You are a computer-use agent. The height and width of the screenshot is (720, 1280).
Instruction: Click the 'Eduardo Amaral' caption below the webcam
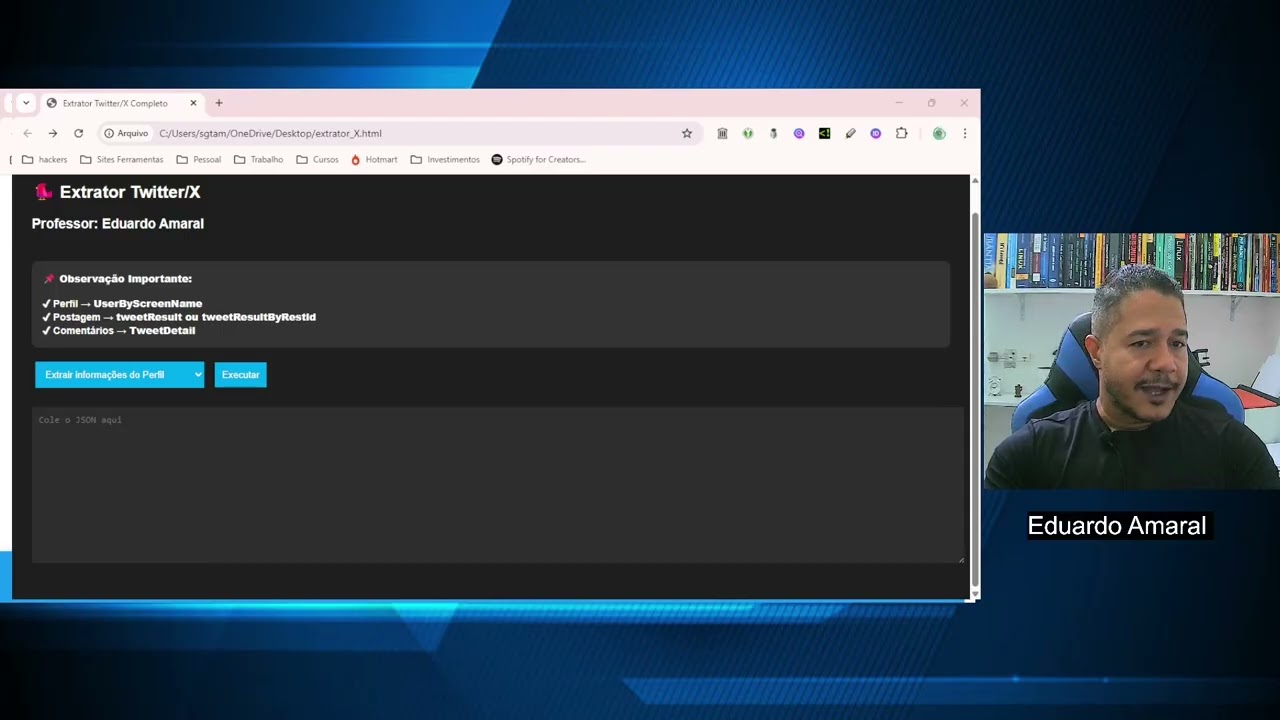1117,526
